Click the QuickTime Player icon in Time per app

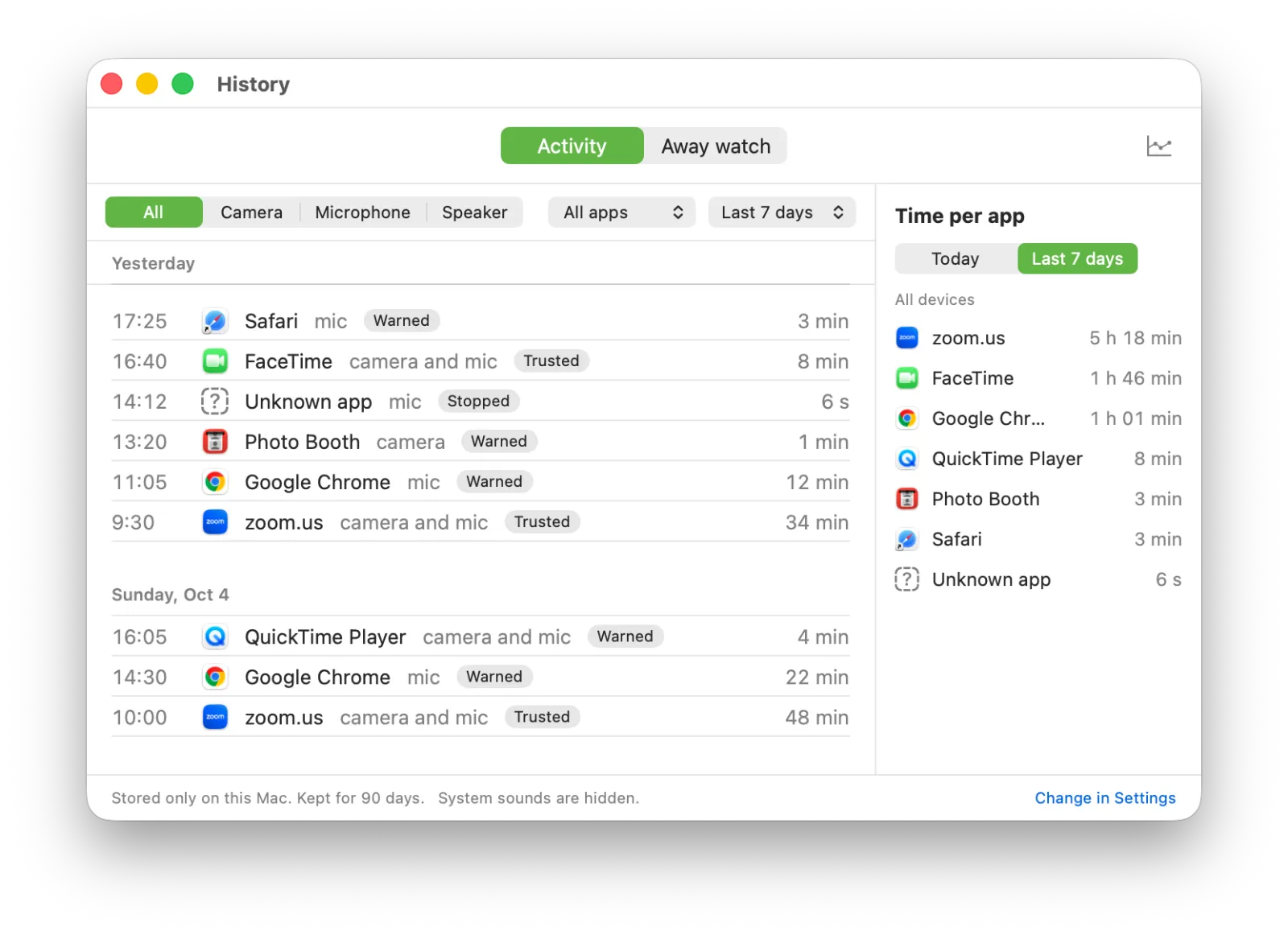point(907,459)
